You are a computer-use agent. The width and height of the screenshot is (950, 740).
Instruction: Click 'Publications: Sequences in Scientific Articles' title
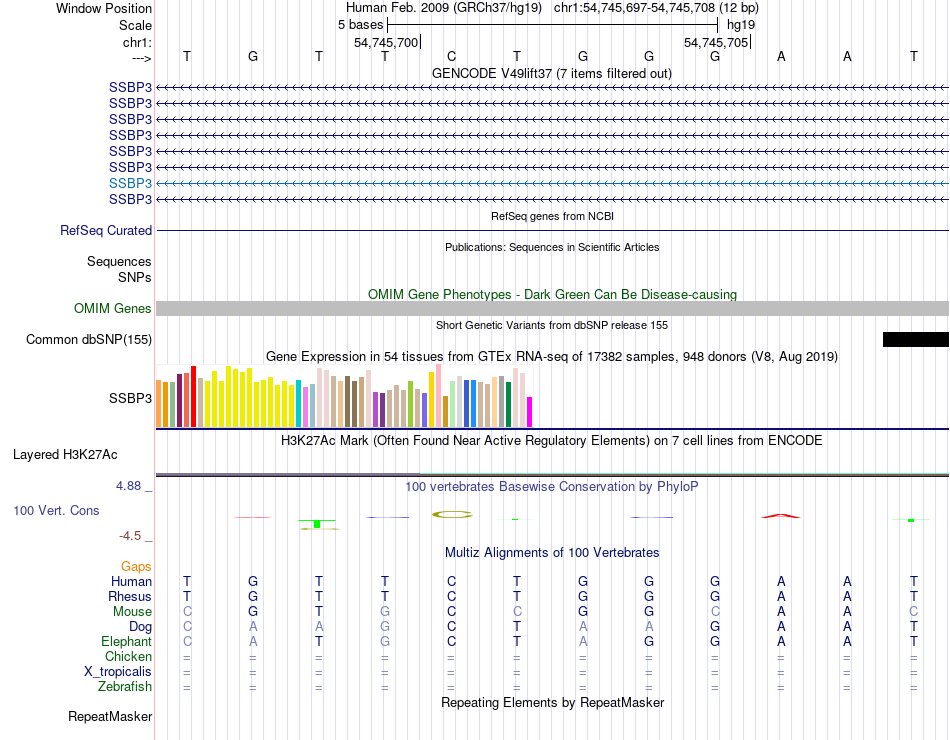point(552,247)
